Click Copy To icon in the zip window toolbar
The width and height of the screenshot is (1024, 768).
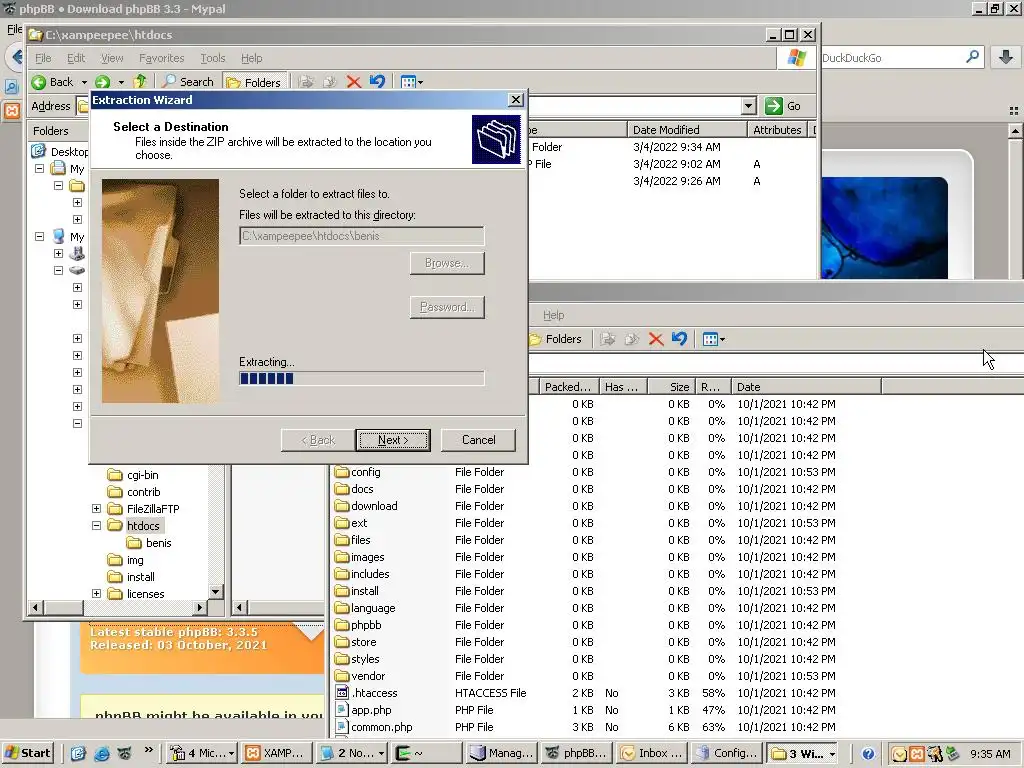(632, 339)
